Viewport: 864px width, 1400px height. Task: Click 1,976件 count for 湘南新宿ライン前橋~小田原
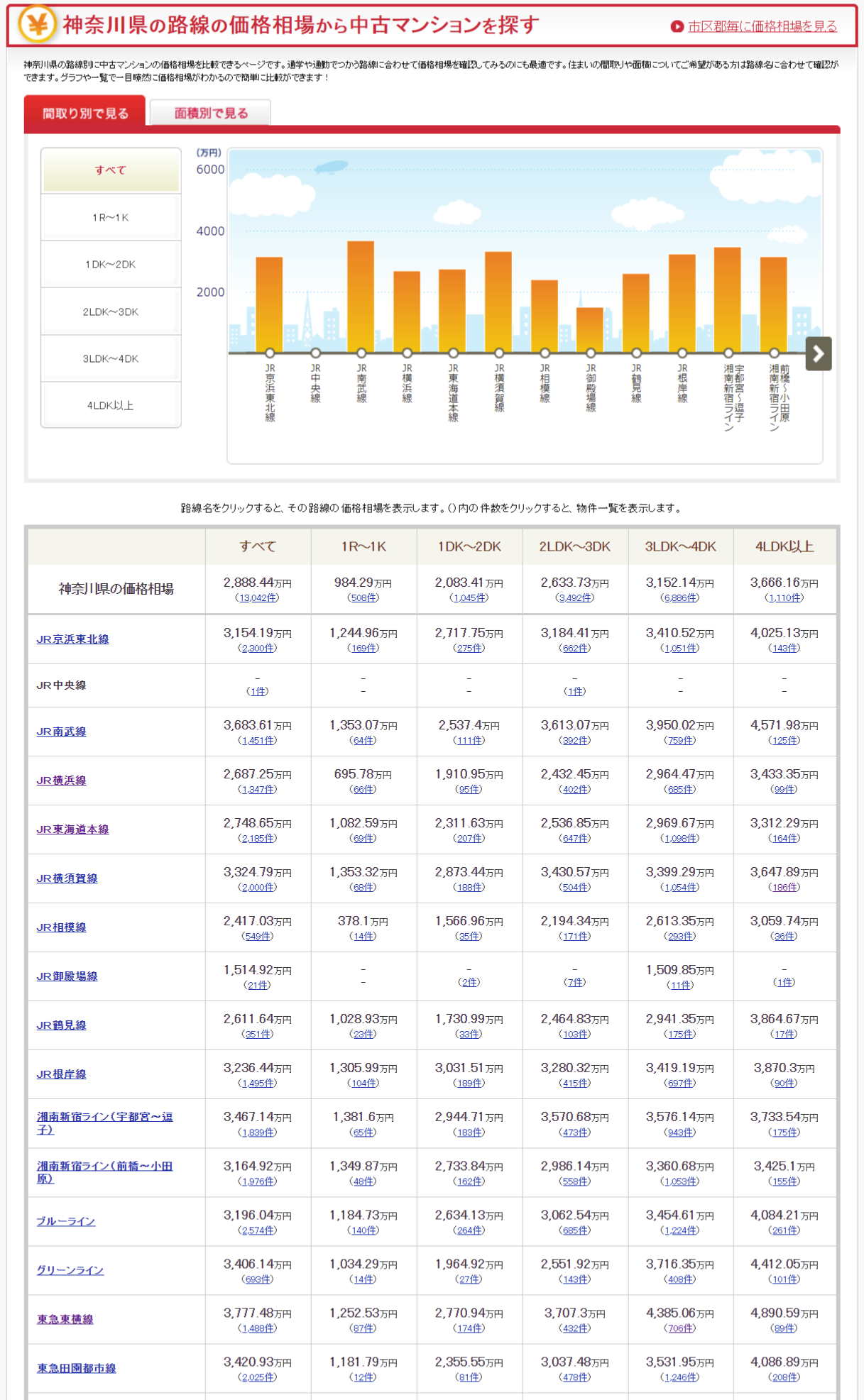tap(258, 1181)
